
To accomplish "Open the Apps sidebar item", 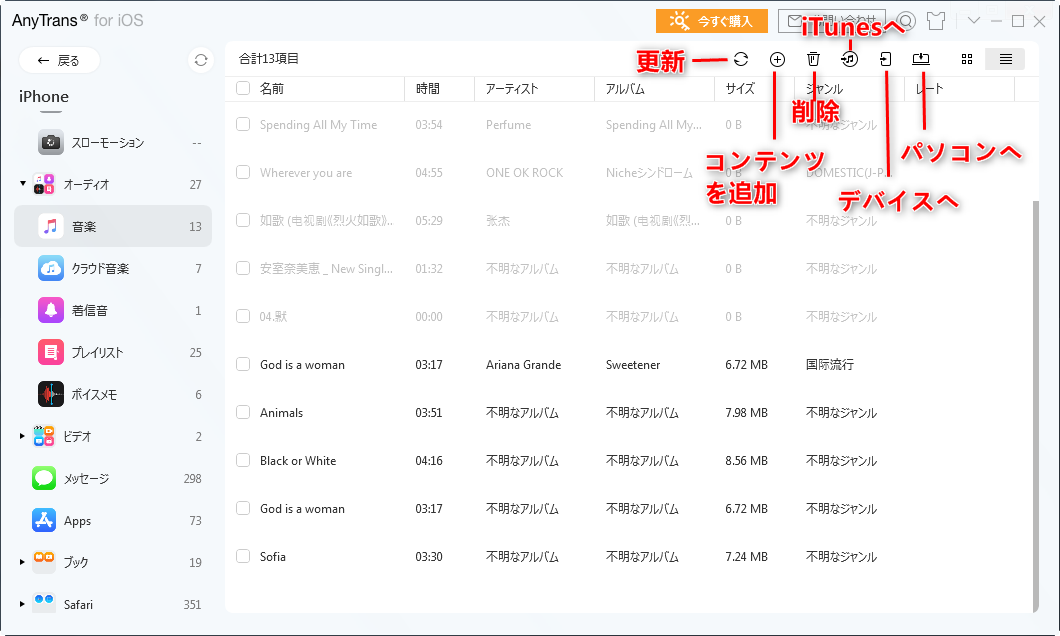I will click(x=113, y=520).
